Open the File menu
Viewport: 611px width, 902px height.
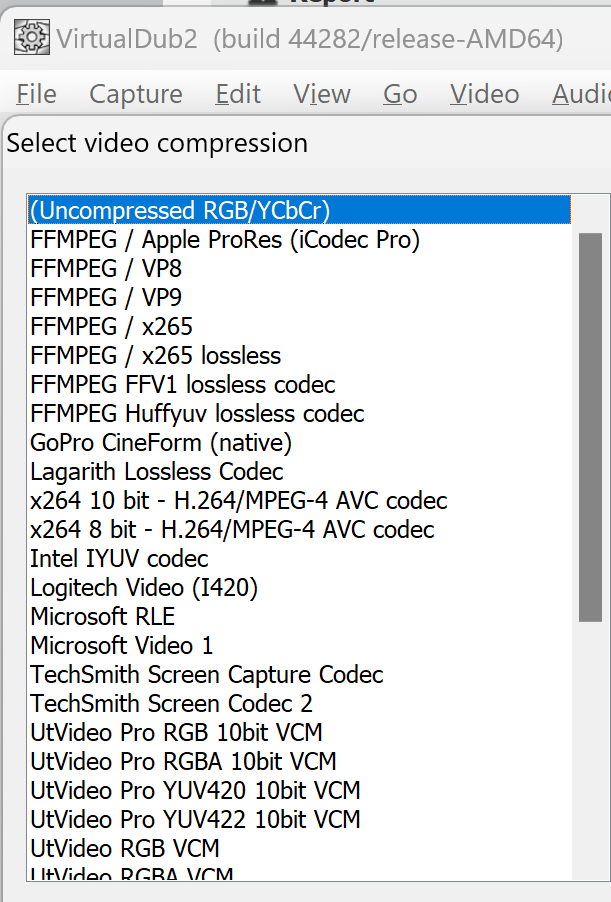click(x=37, y=94)
